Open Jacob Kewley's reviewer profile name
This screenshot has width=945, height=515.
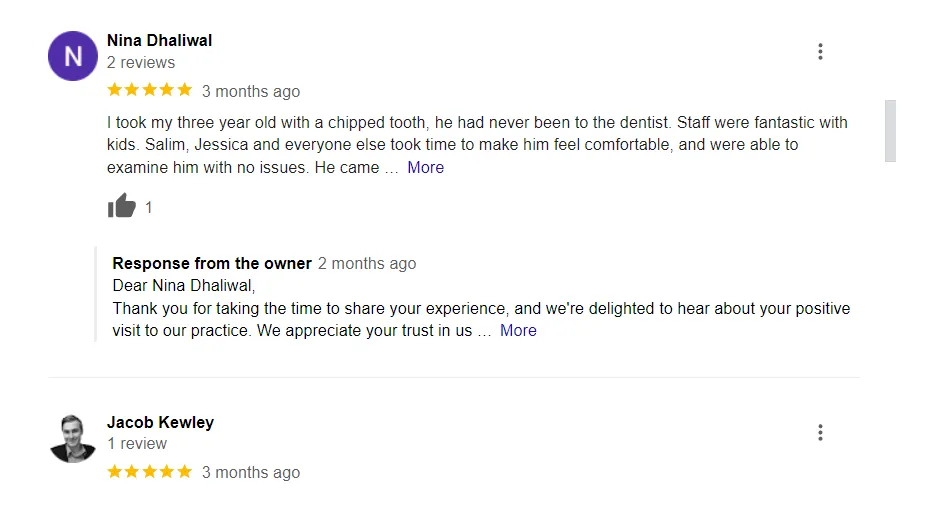[160, 421]
